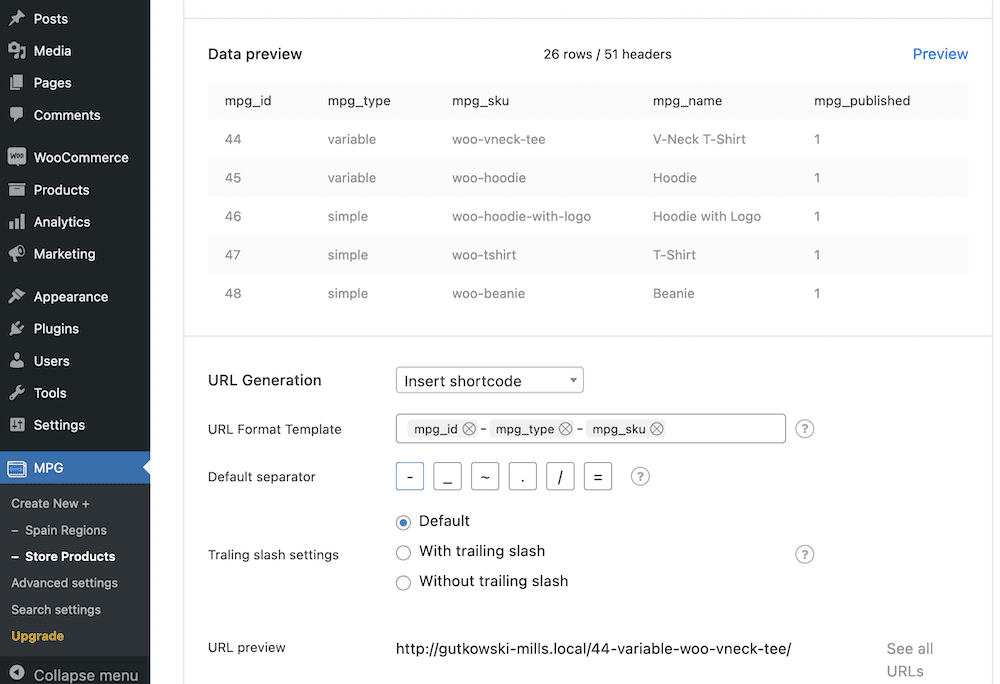Viewport: 1000px width, 684px height.
Task: Choose Without trailing slash
Action: (x=403, y=582)
